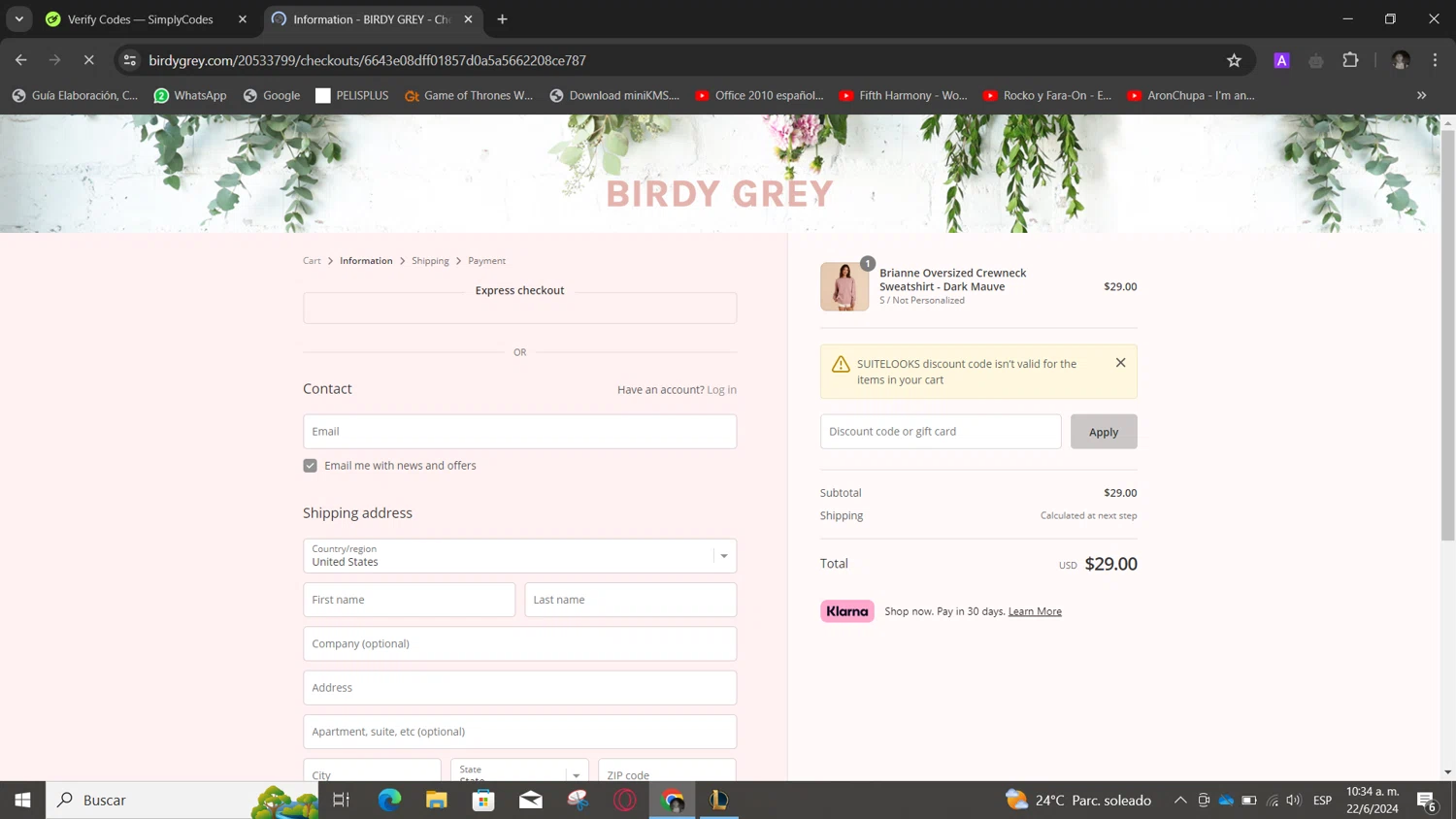Open the tab search dropdown arrow

[x=19, y=19]
